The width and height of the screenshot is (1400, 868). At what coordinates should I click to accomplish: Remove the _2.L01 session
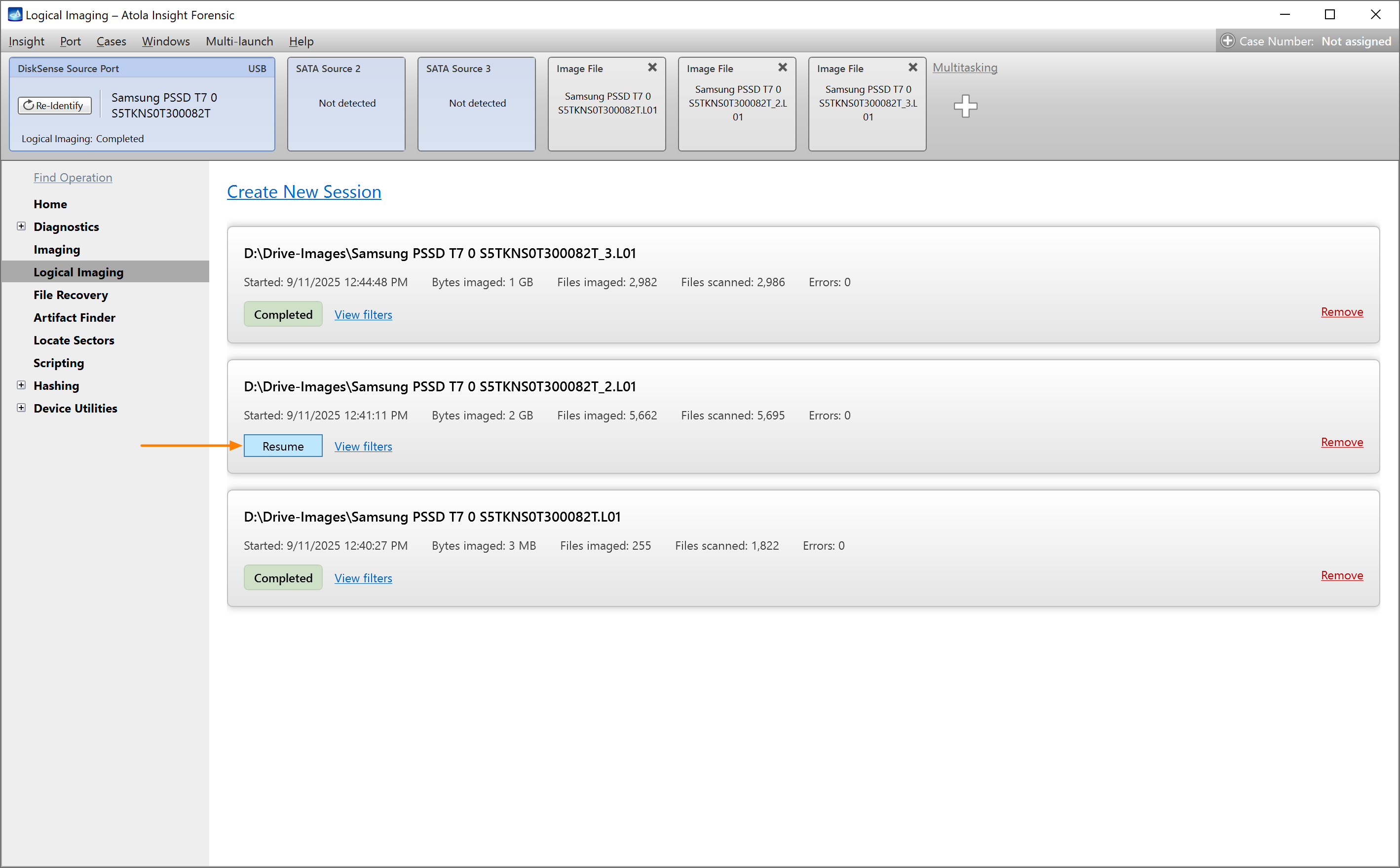tap(1341, 442)
